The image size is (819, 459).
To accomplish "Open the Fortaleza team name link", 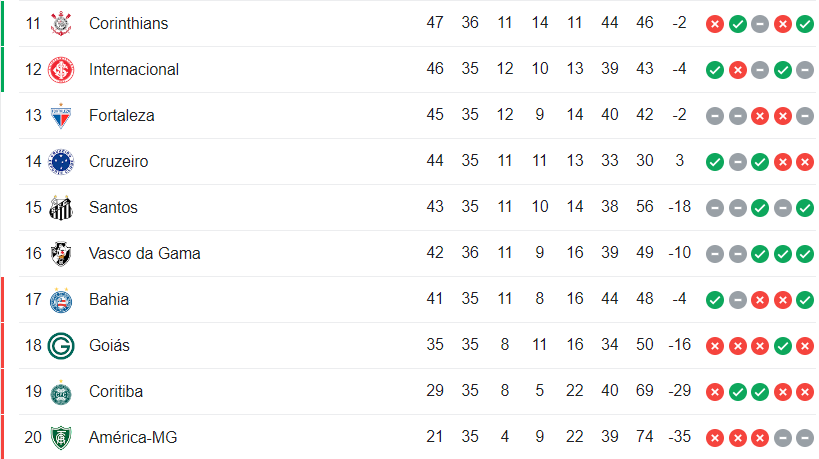I will coord(121,115).
